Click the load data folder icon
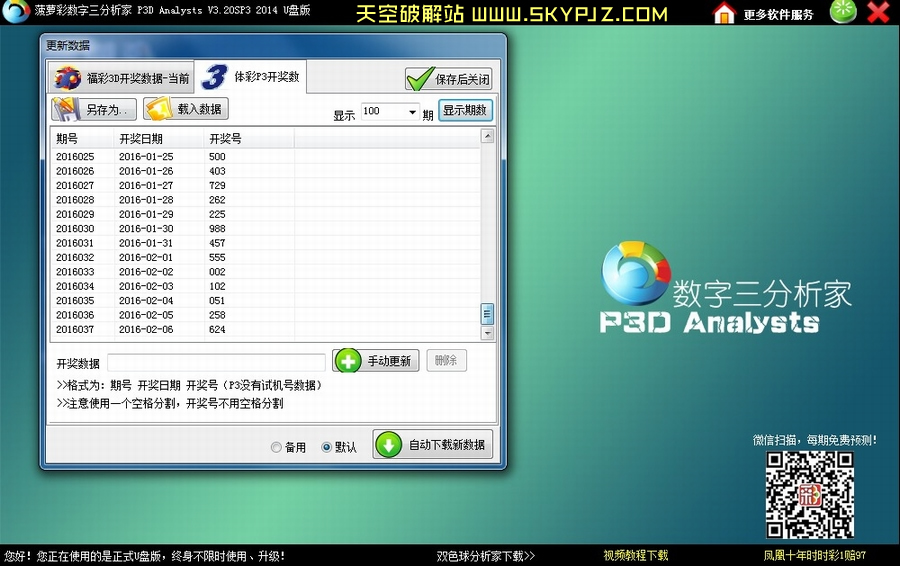Screen dimensions: 900x566 pyautogui.click(x=160, y=109)
